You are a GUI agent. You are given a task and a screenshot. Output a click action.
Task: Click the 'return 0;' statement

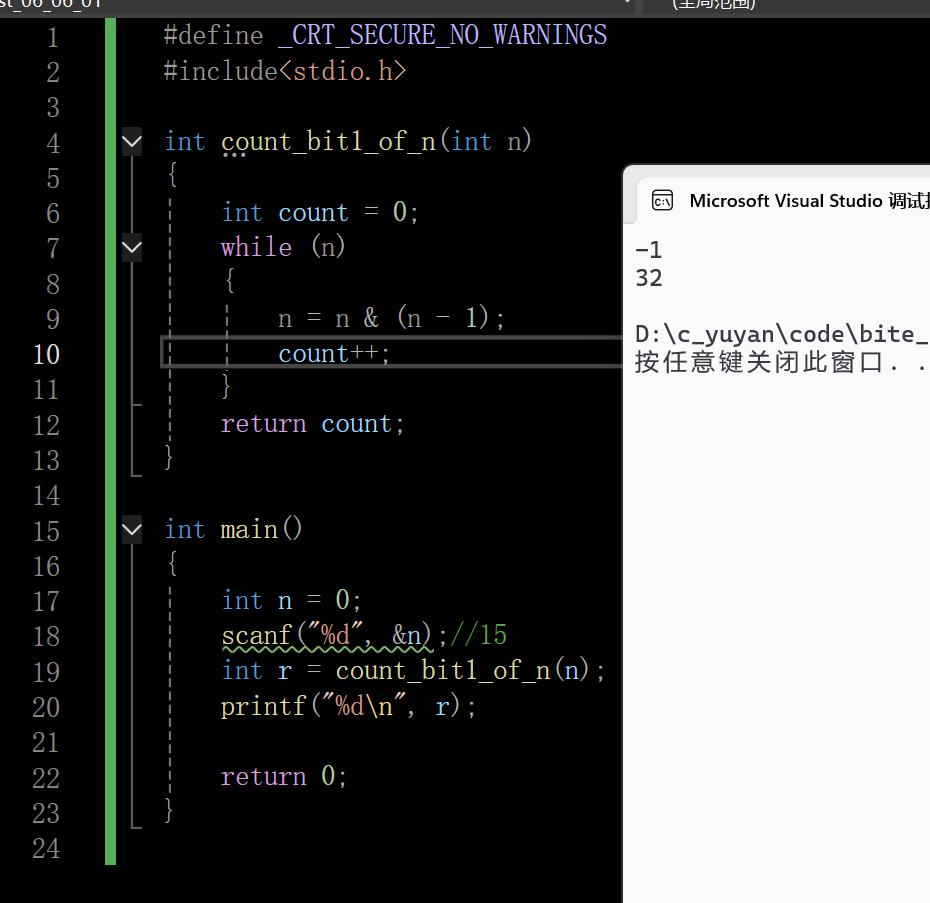[284, 776]
